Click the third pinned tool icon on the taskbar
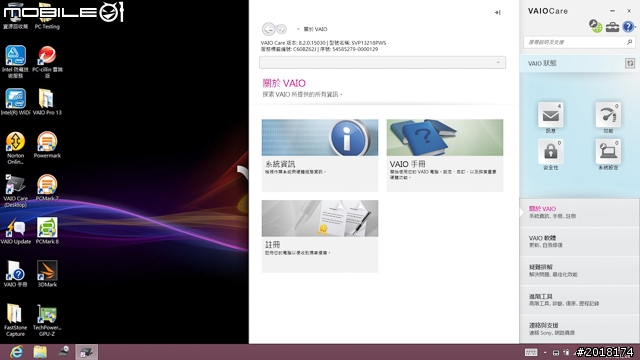The width and height of the screenshot is (640, 360). coord(64,352)
